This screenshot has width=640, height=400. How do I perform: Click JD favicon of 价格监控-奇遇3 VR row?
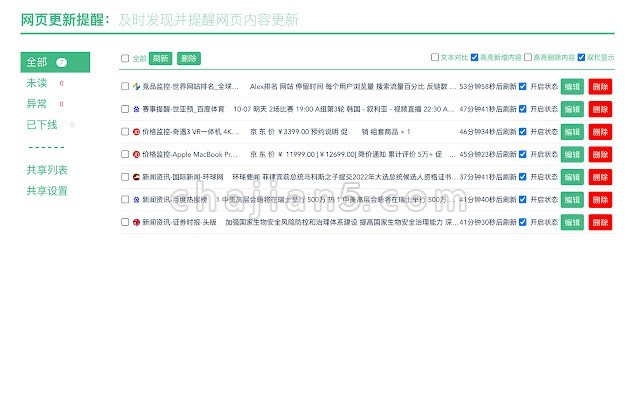(136, 132)
